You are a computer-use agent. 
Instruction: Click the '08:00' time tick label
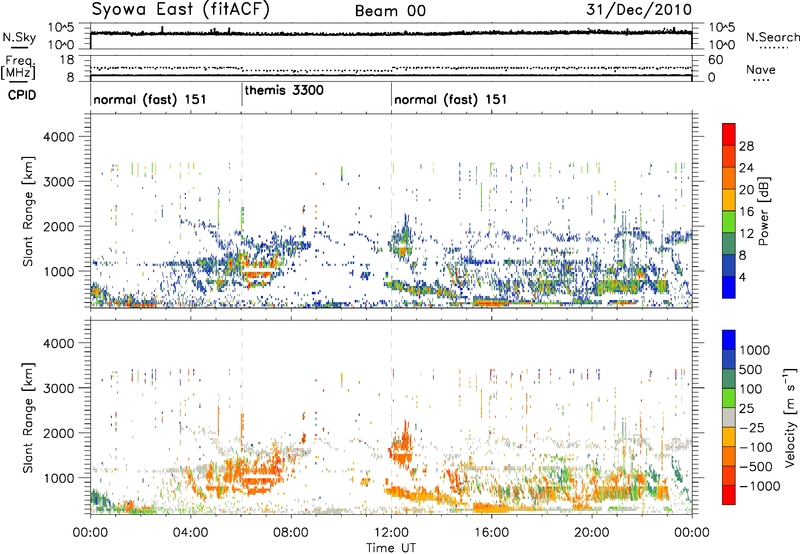coord(291,533)
